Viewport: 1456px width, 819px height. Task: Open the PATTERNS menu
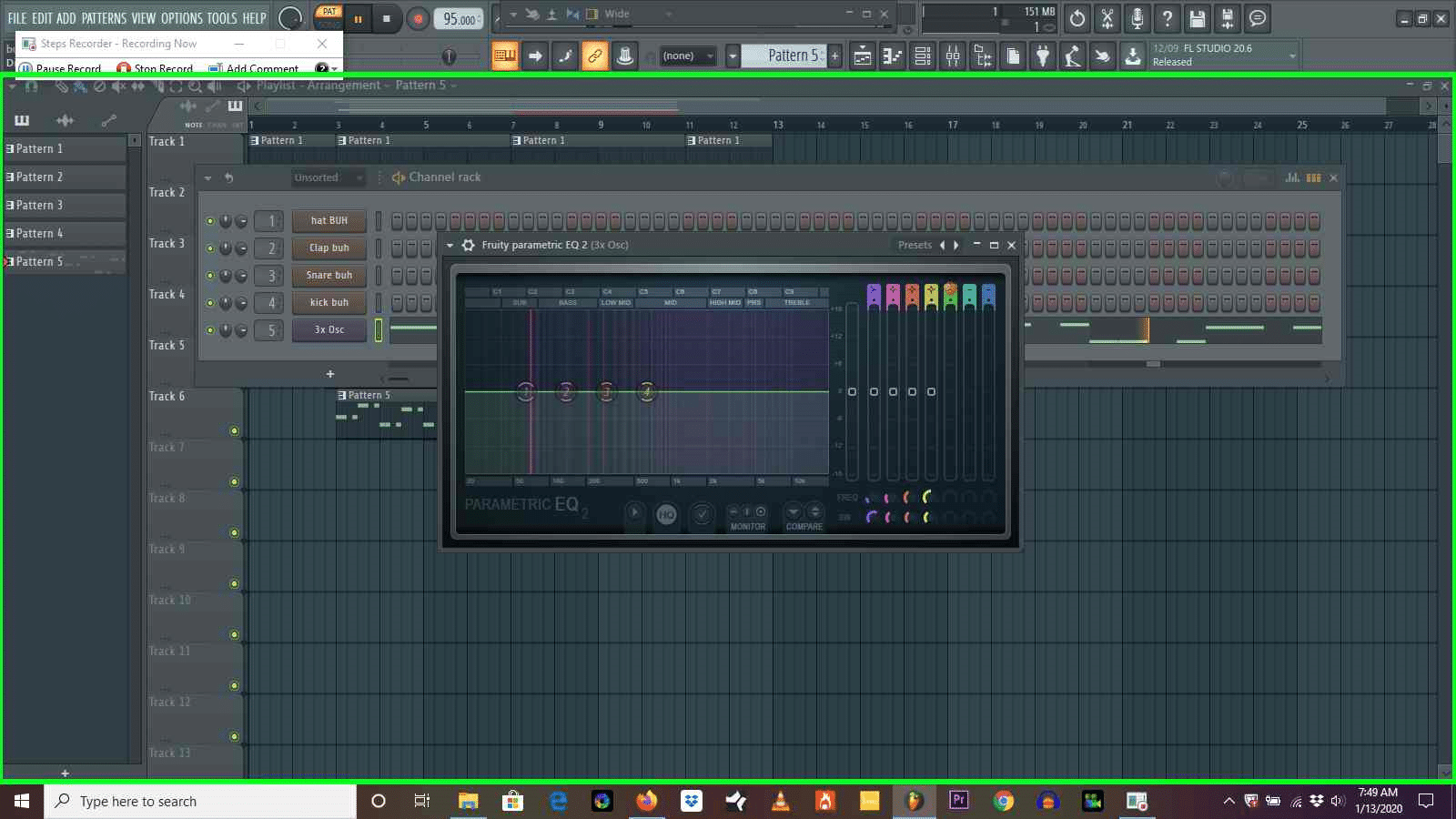[x=104, y=18]
